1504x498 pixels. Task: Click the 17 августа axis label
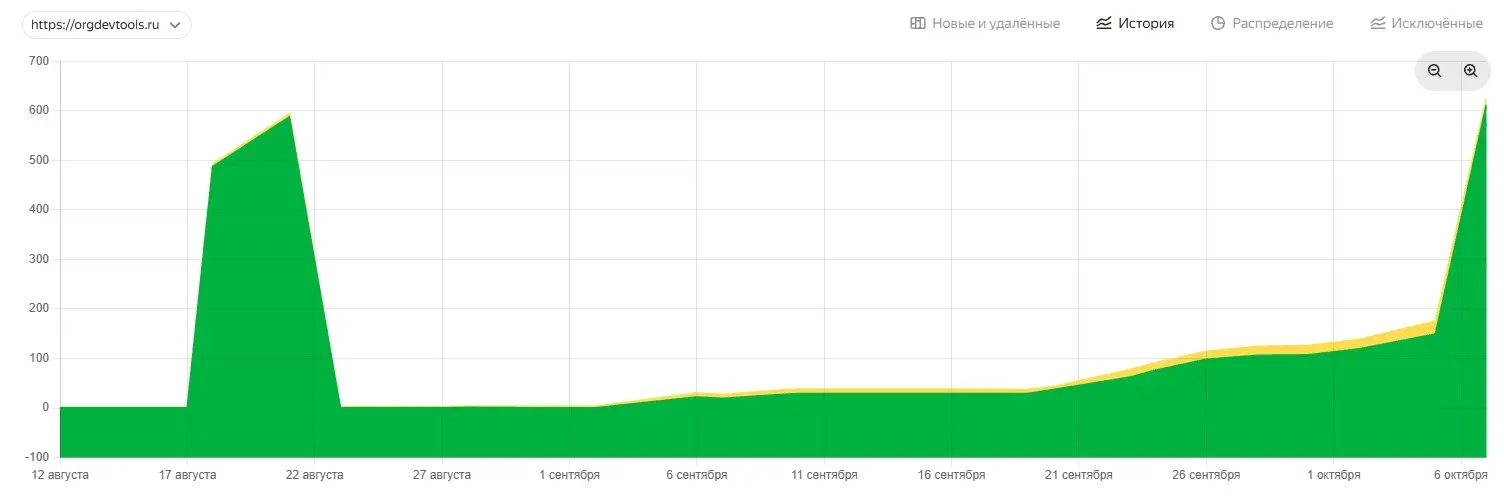187,475
